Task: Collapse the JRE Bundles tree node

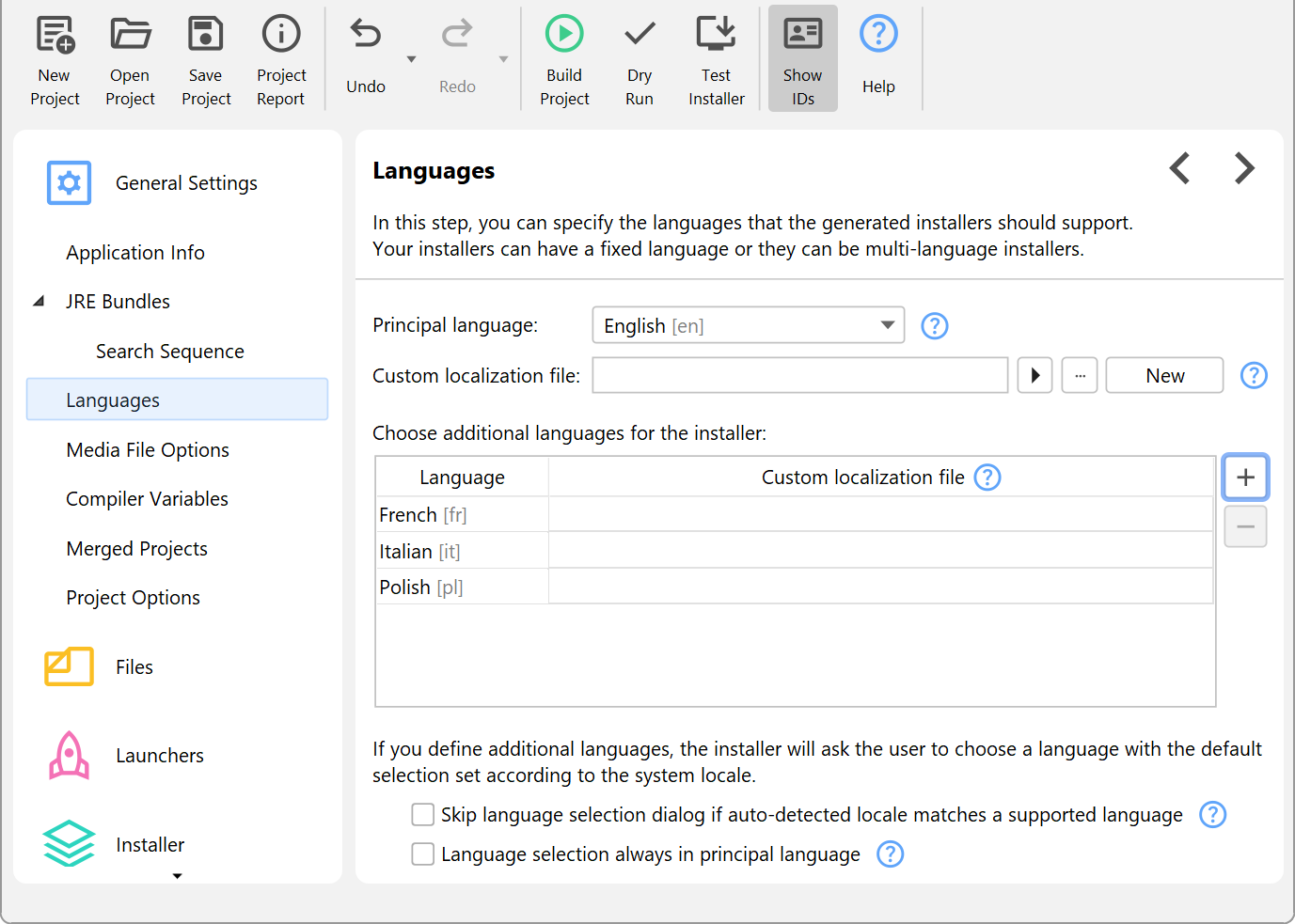Action: tap(39, 302)
